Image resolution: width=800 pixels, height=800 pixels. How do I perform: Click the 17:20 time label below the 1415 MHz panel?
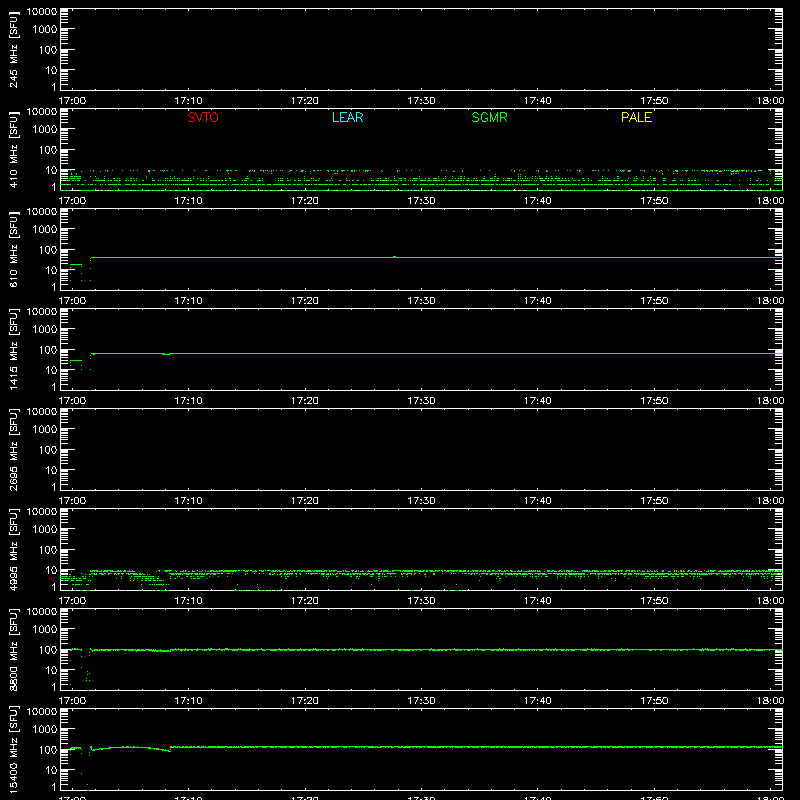pyautogui.click(x=305, y=401)
